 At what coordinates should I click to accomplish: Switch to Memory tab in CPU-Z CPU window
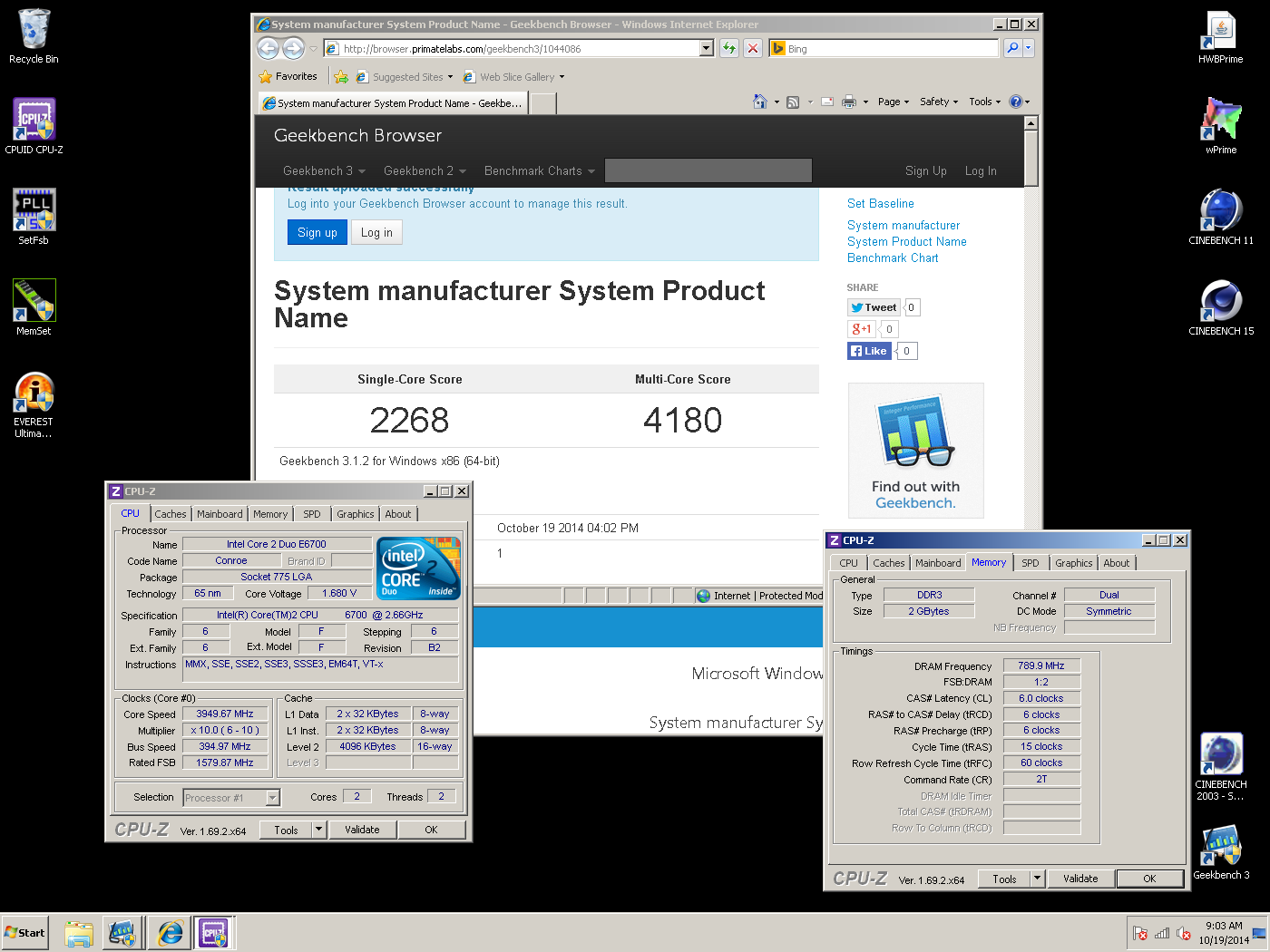[270, 514]
